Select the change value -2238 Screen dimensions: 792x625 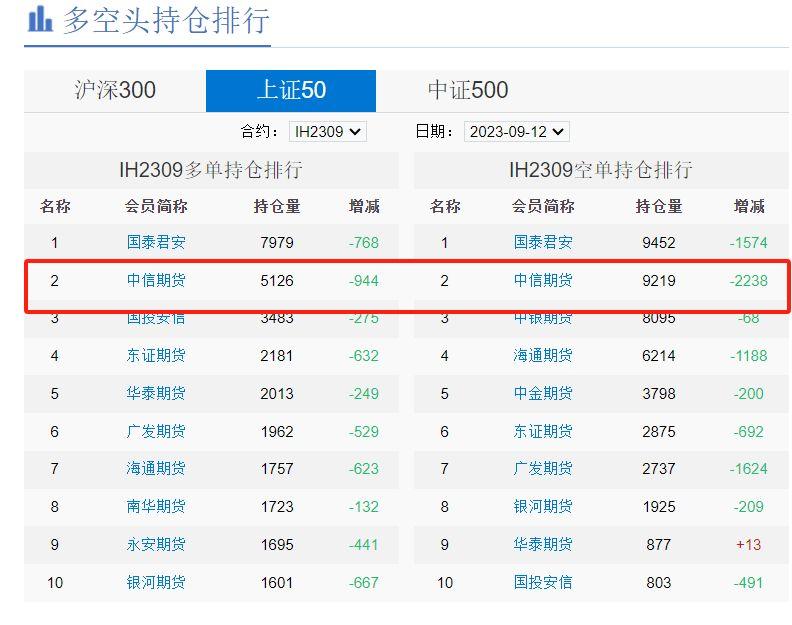tap(749, 280)
